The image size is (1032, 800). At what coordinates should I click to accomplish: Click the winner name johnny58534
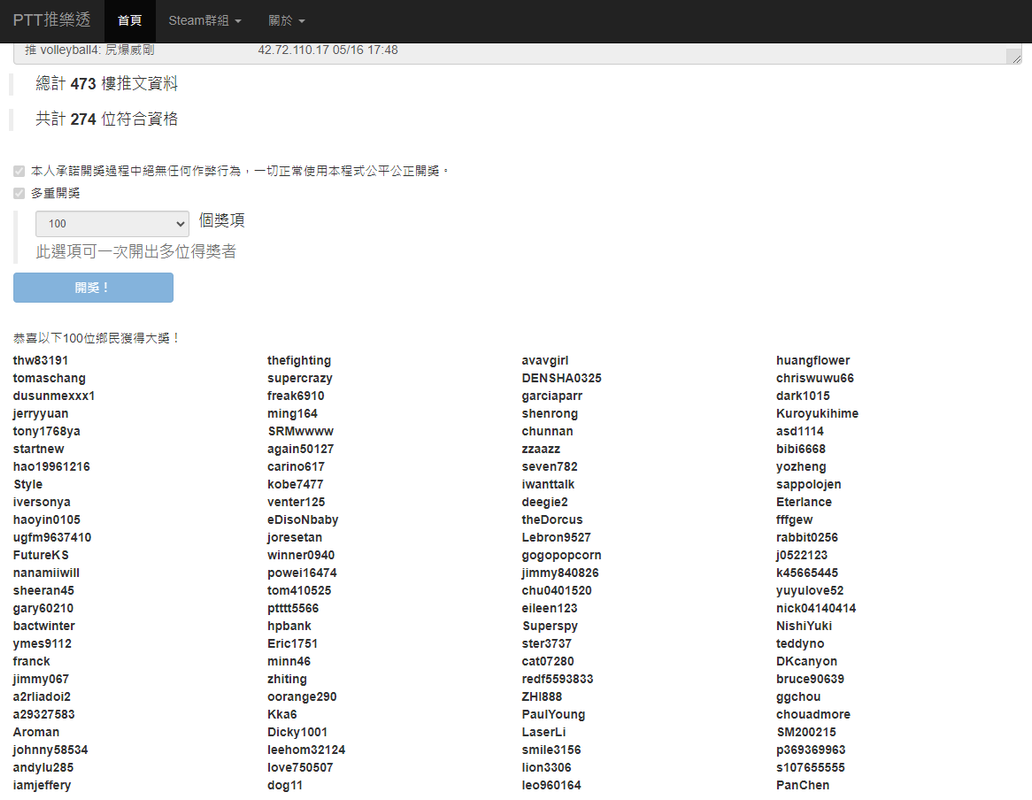point(51,750)
